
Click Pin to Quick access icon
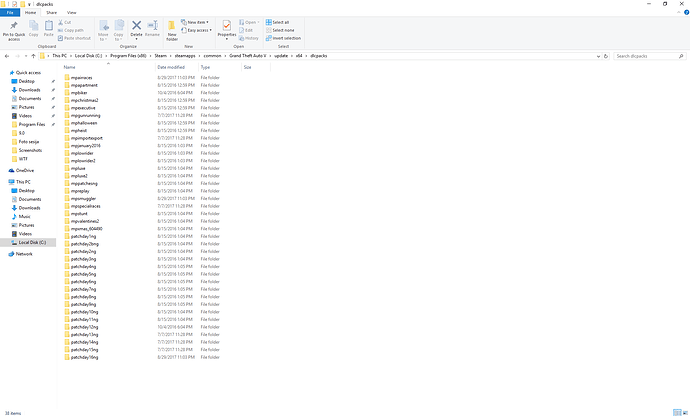coord(14,30)
